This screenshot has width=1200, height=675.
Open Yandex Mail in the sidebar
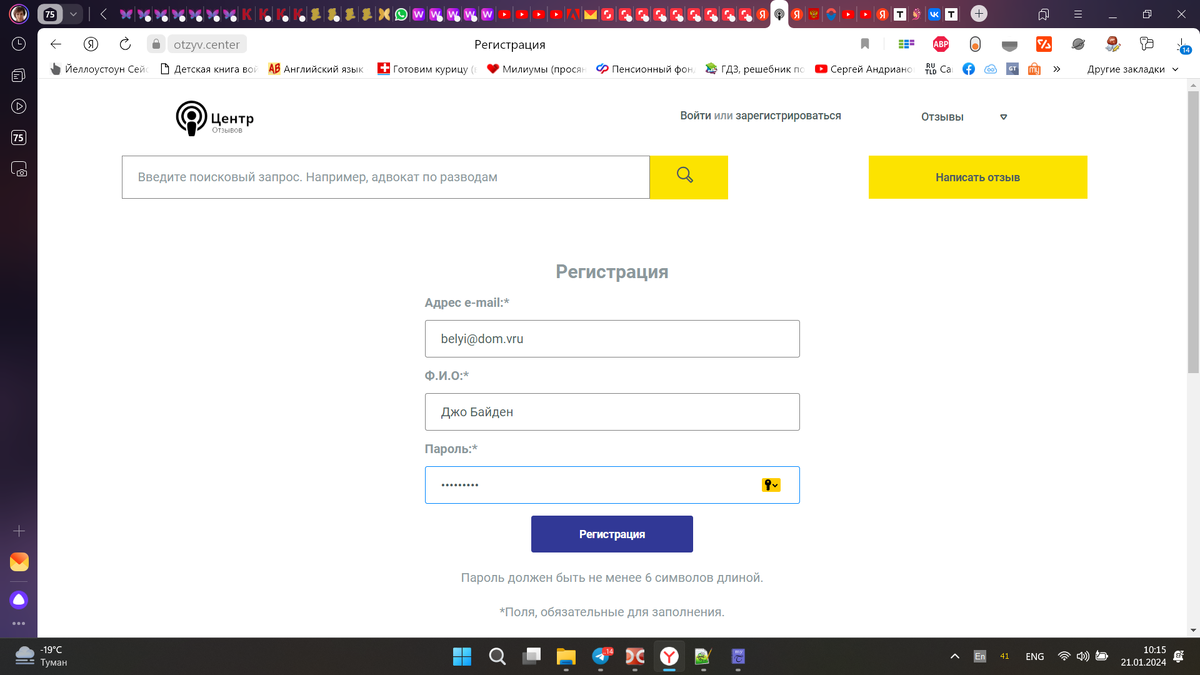(x=19, y=562)
